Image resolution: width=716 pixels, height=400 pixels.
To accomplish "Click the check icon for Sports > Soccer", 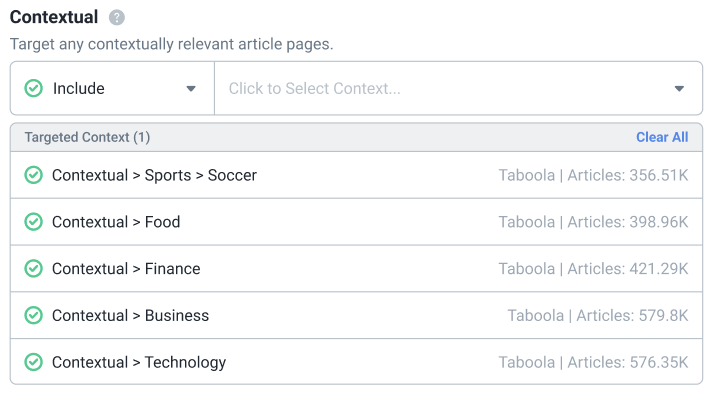I will click(33, 175).
